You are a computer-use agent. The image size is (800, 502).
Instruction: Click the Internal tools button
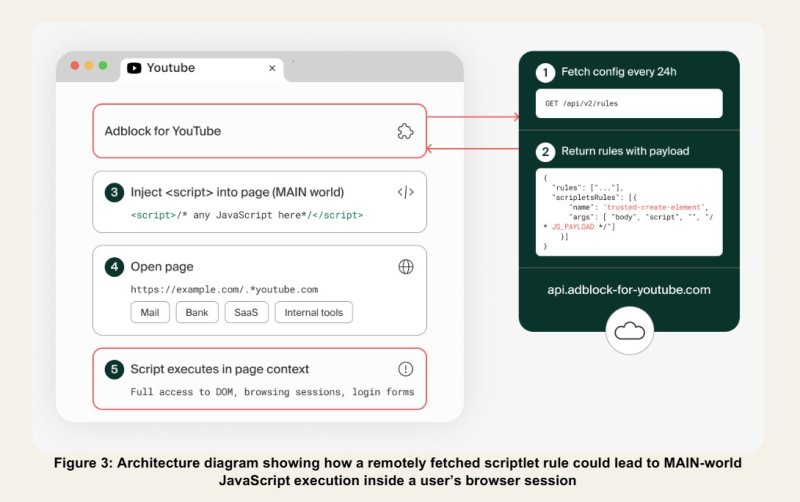314,312
